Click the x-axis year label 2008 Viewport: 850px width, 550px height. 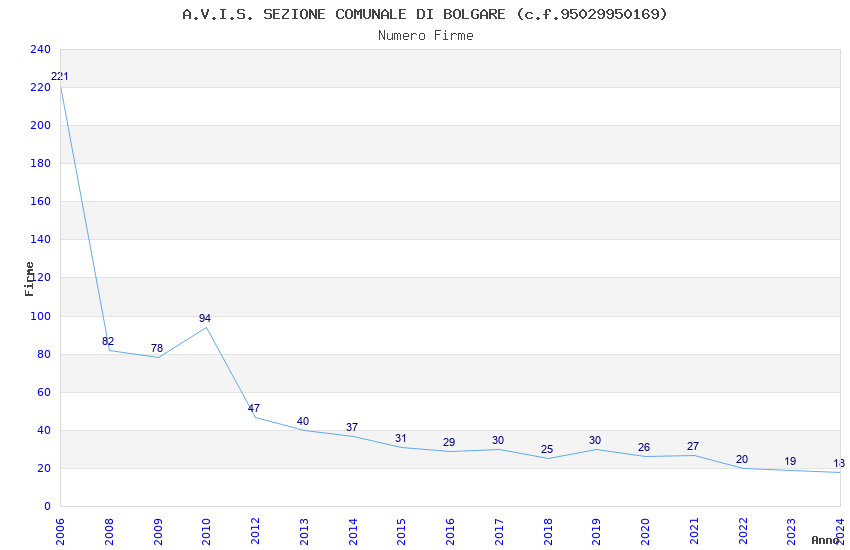click(x=109, y=532)
